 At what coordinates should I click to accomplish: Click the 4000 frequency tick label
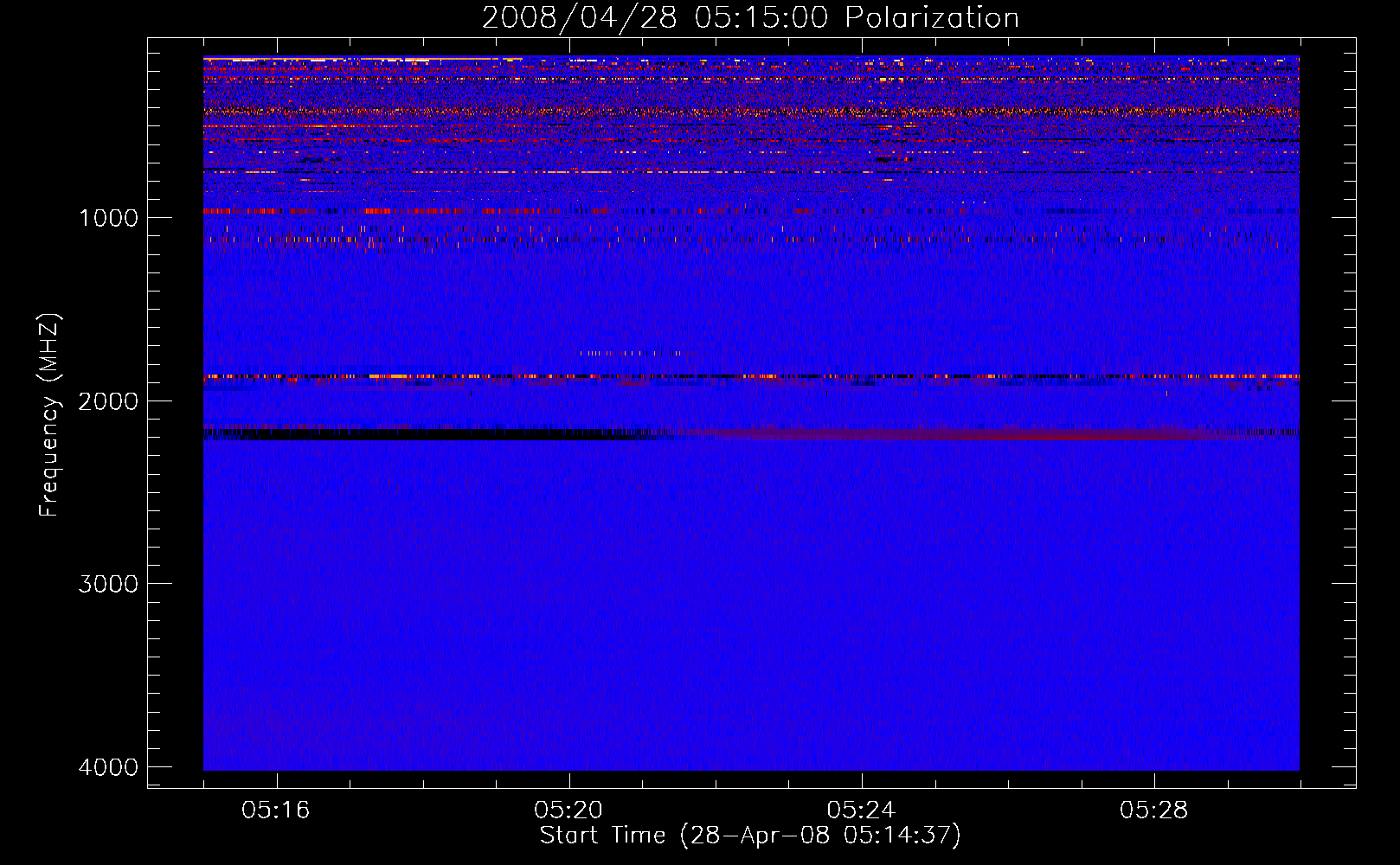tap(108, 767)
